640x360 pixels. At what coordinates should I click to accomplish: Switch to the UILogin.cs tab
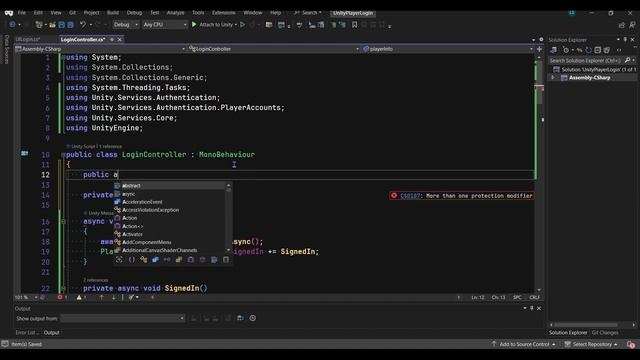point(27,40)
